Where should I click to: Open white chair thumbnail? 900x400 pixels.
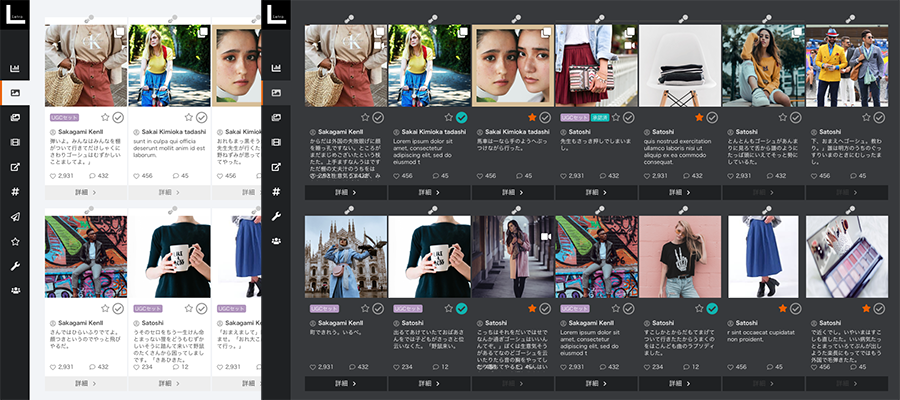[x=680, y=65]
